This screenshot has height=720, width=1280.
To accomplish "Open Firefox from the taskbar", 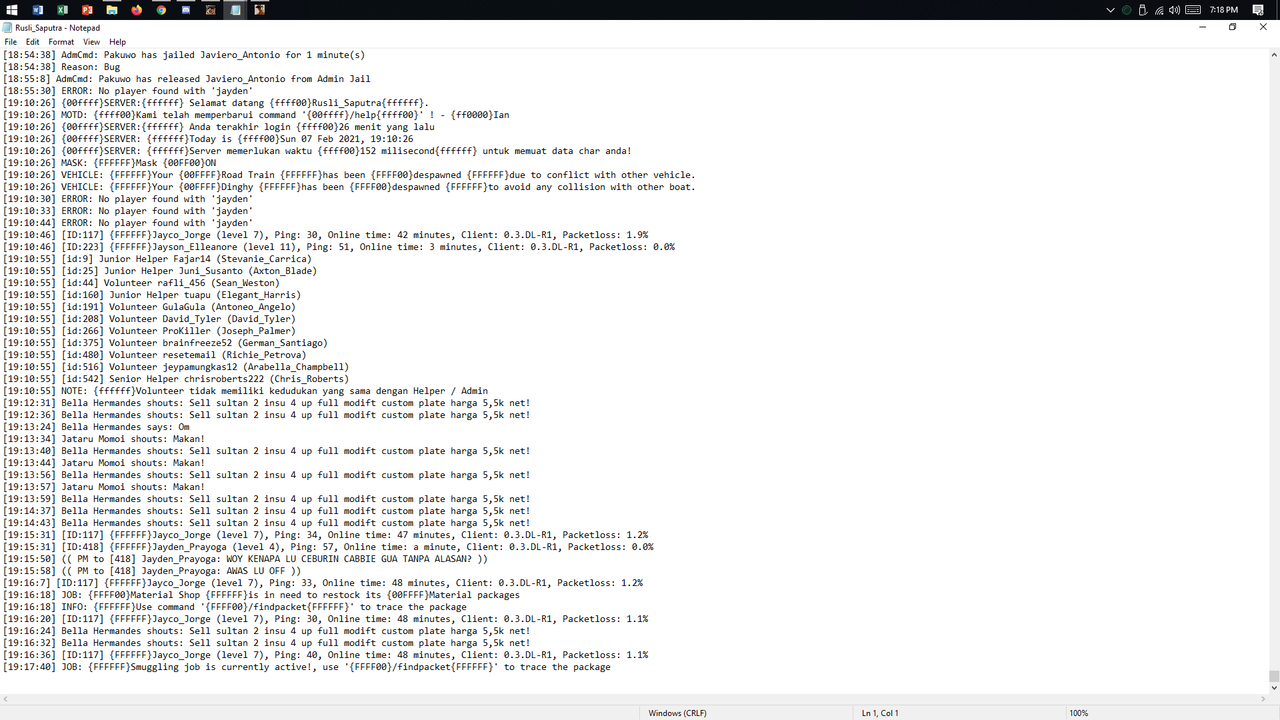I will pos(136,9).
